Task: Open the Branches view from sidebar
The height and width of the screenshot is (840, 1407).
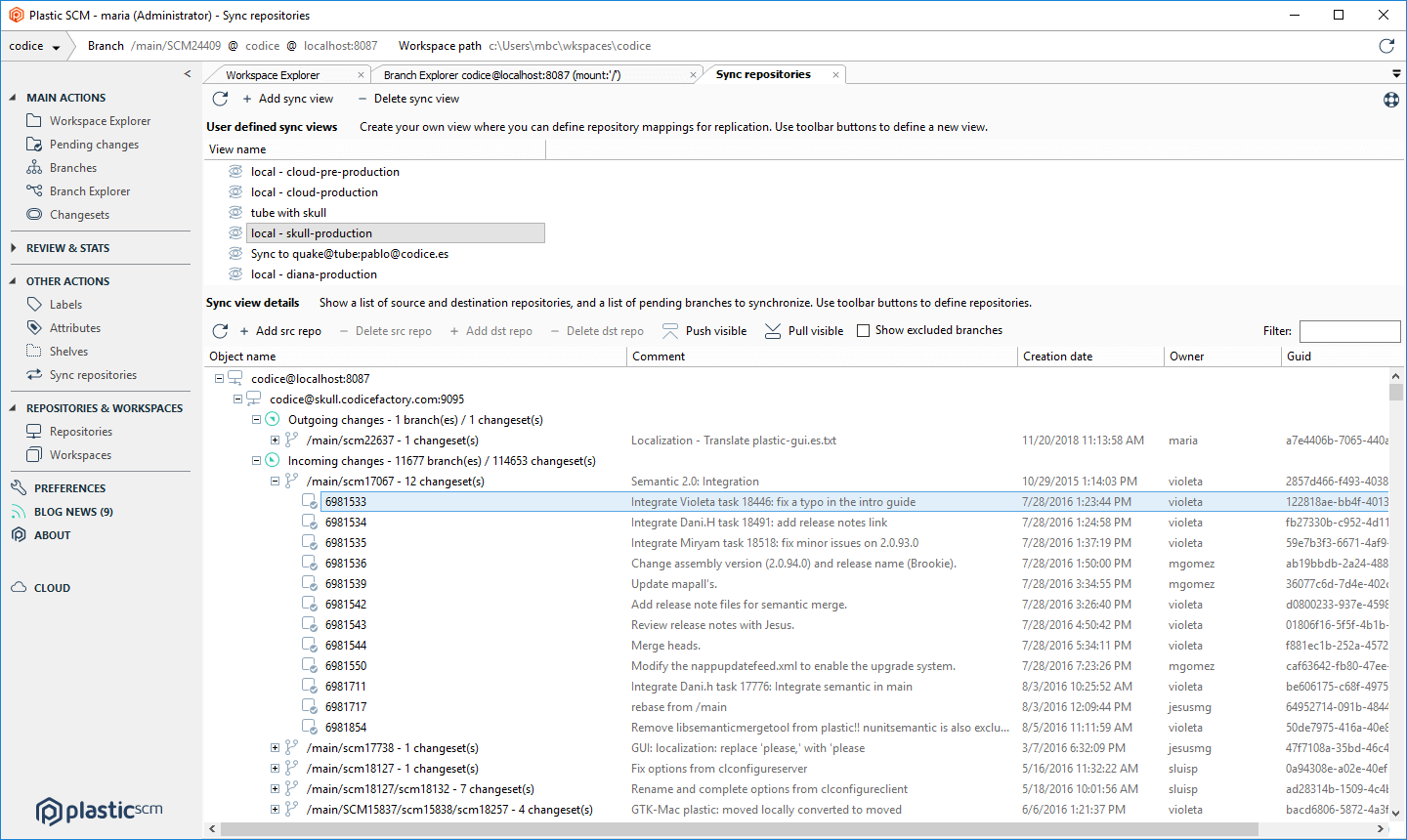Action: pyautogui.click(x=62, y=168)
